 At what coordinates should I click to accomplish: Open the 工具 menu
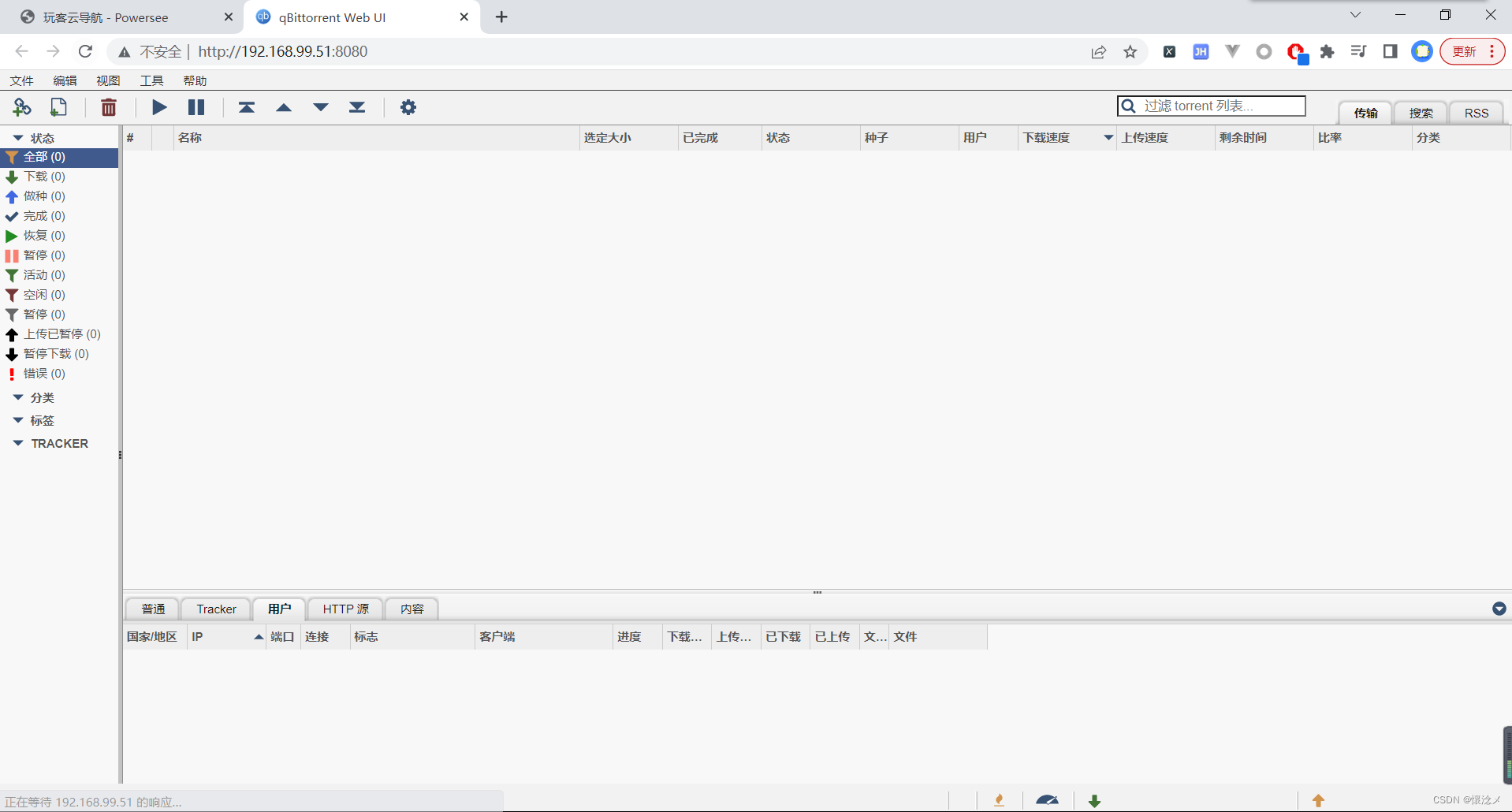point(151,80)
